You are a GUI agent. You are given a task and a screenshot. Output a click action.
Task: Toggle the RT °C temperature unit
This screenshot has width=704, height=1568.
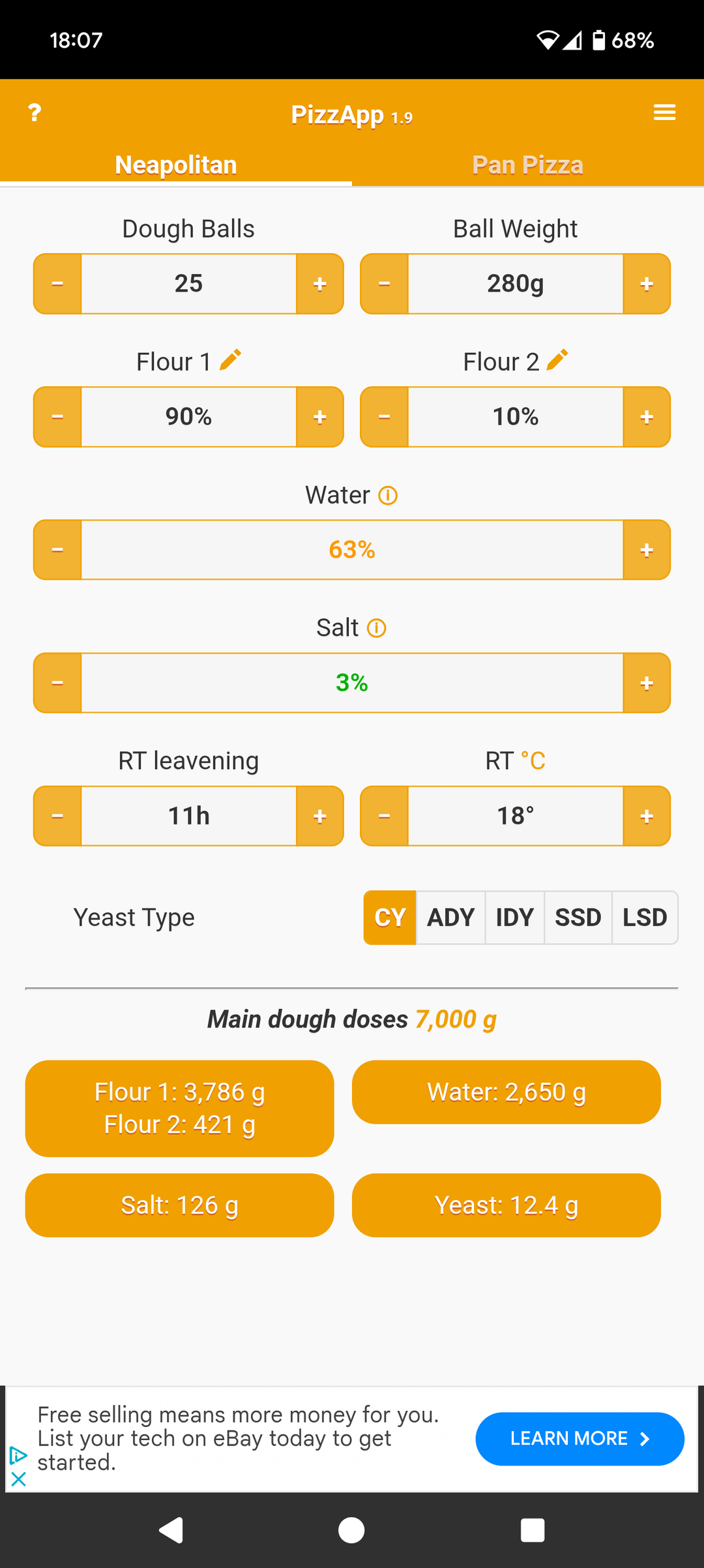(x=533, y=761)
